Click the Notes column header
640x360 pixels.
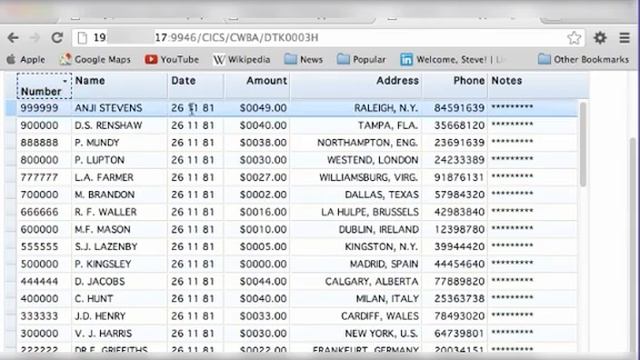(x=539, y=86)
